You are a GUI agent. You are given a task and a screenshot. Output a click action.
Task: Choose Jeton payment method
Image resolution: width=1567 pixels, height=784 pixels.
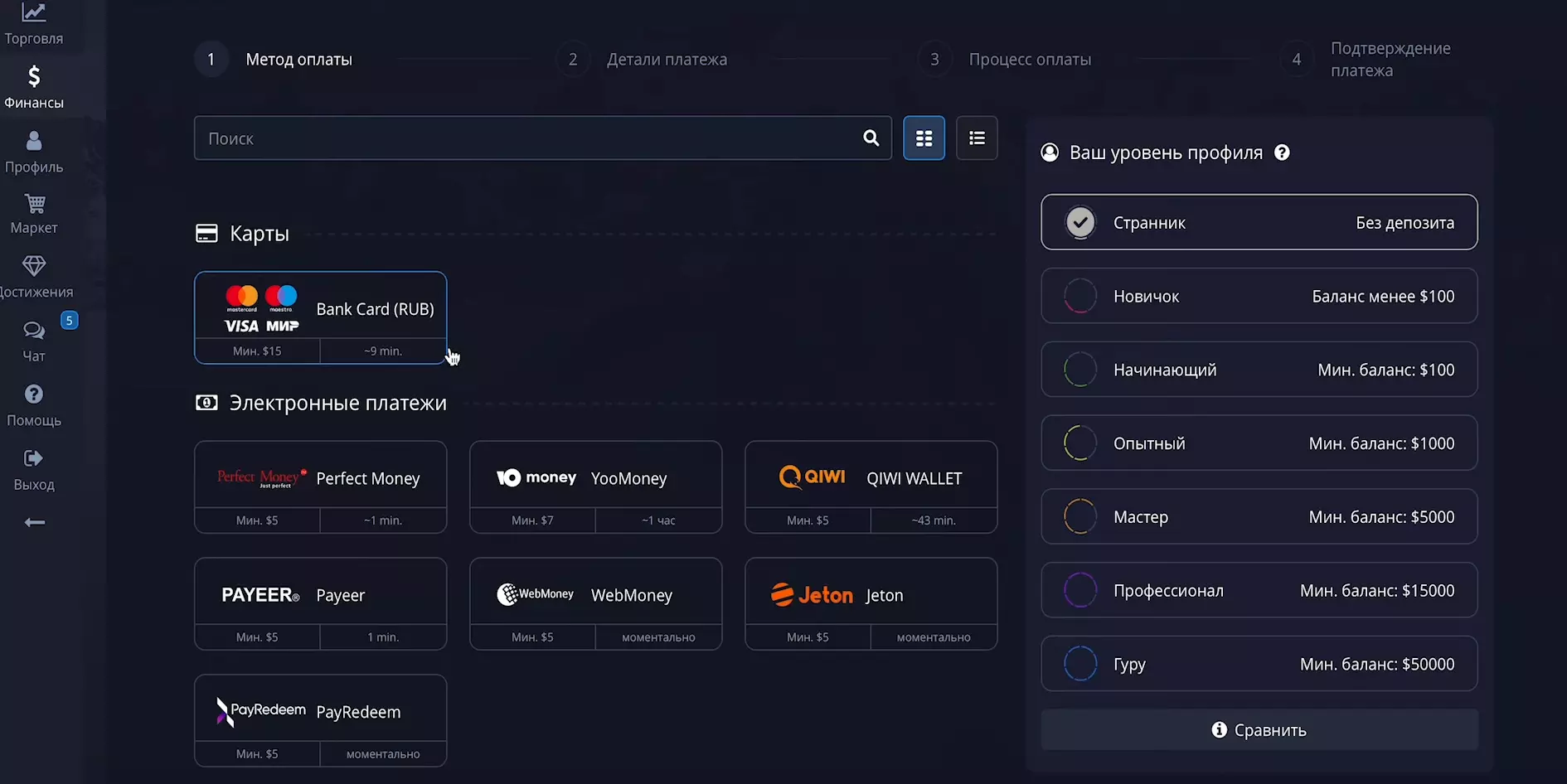(871, 603)
